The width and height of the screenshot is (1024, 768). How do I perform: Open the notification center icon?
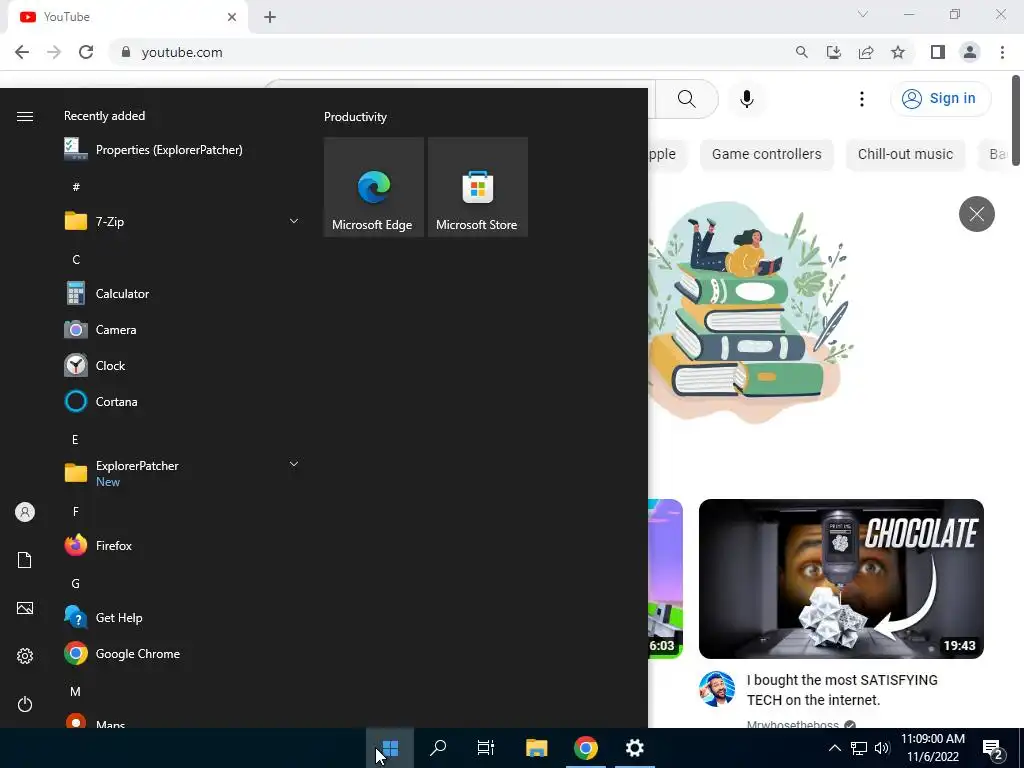pyautogui.click(x=993, y=748)
